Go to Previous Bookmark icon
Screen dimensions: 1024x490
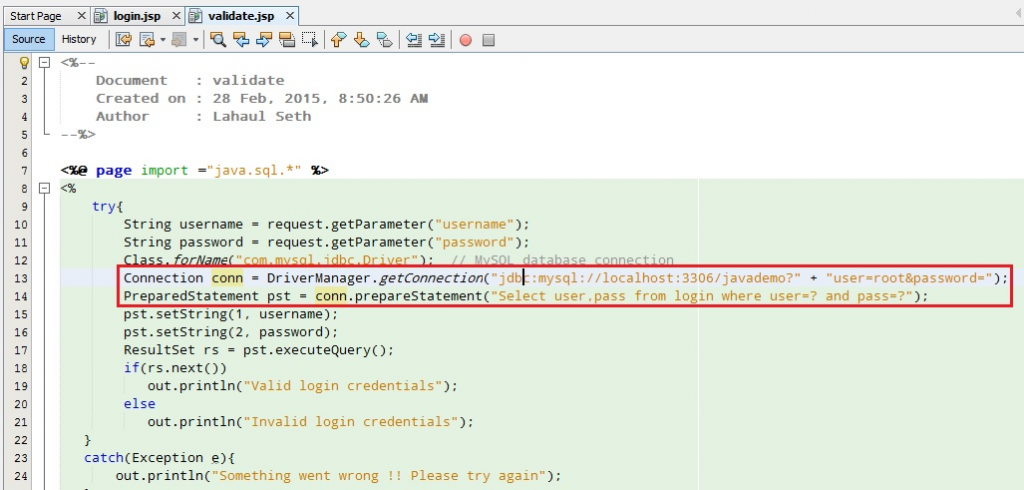[x=339, y=40]
